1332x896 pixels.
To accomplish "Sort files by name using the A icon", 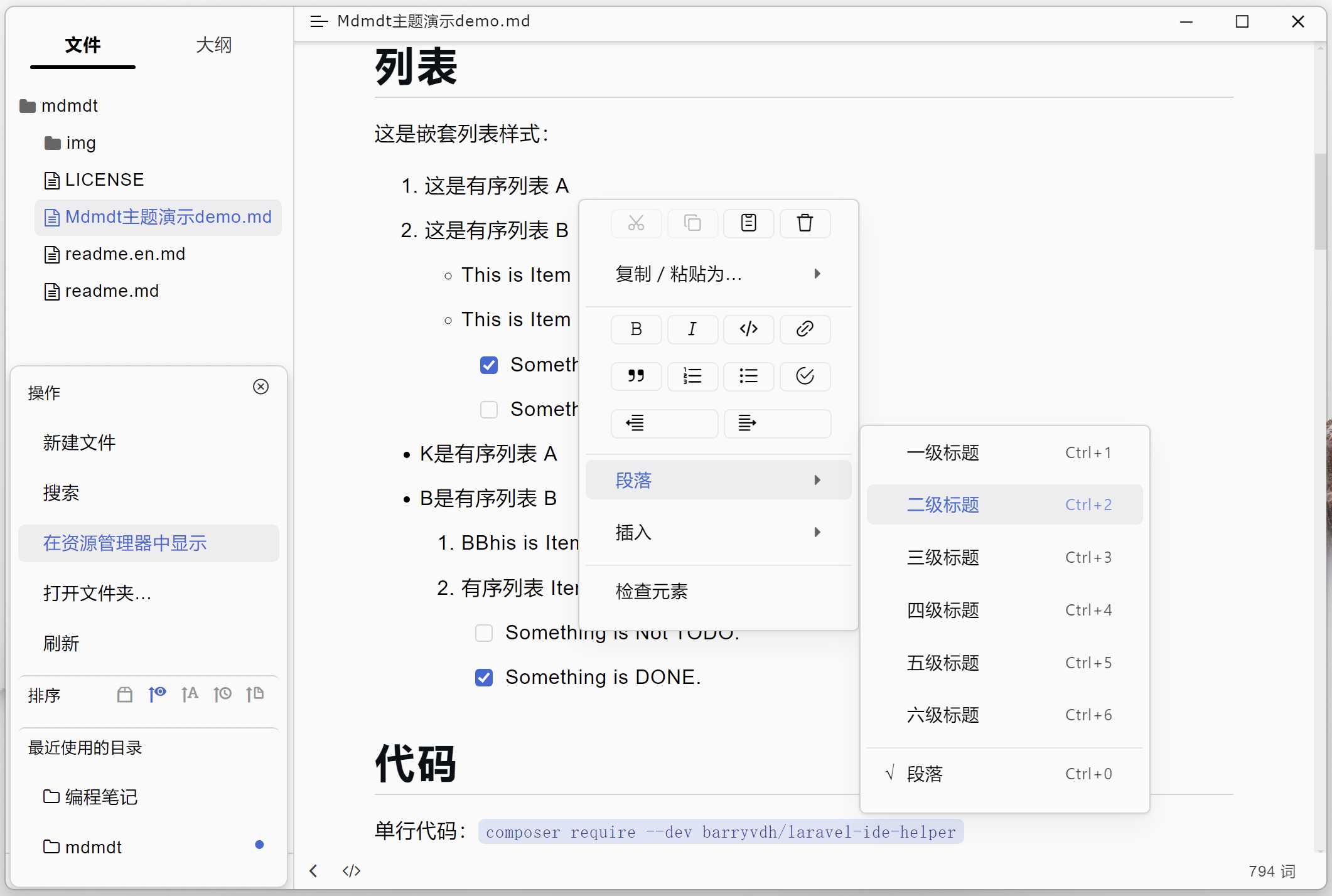I will [x=190, y=695].
